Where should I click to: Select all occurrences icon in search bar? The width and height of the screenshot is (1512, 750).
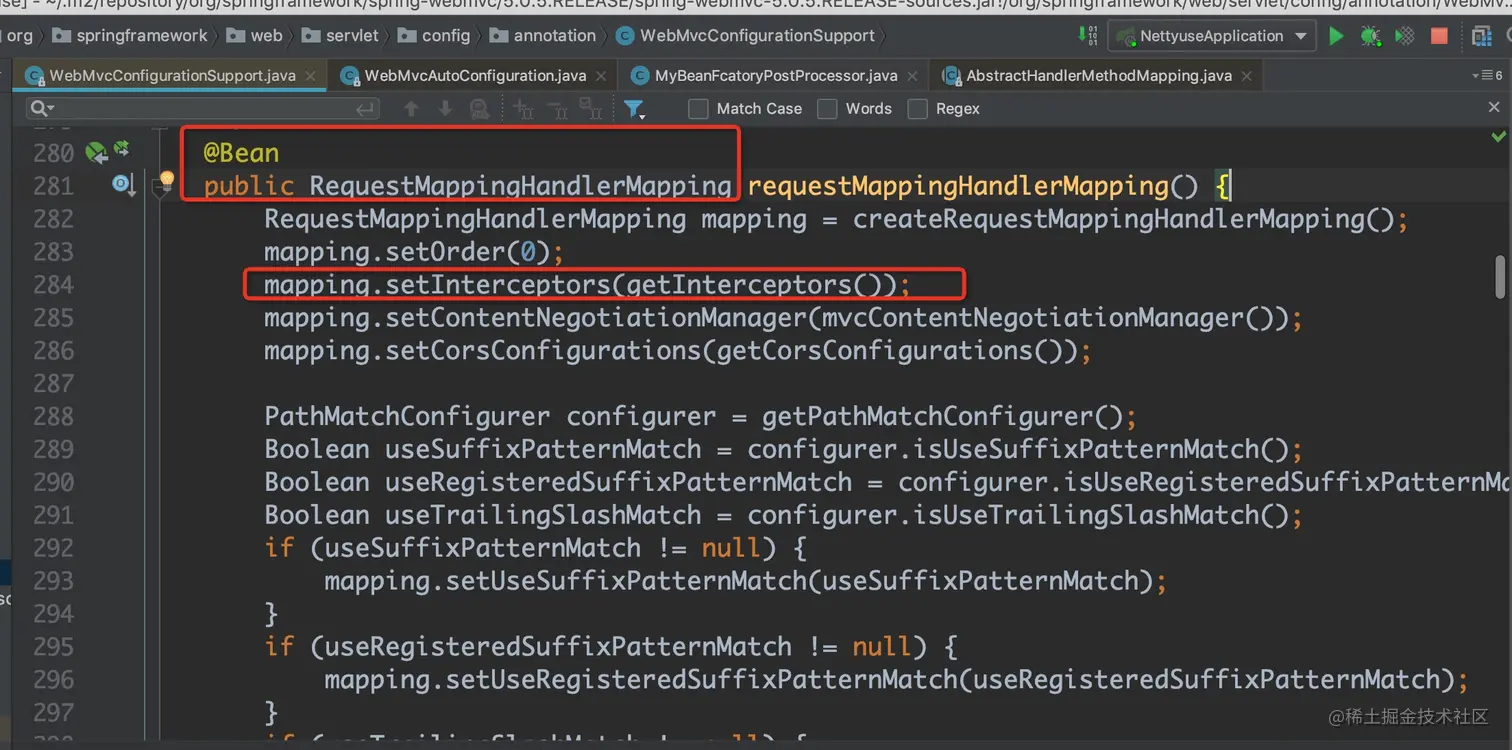click(x=591, y=109)
